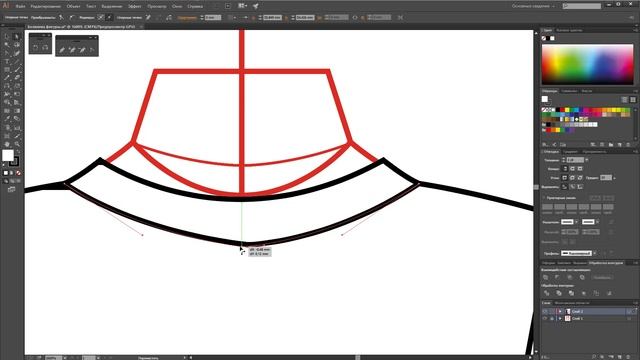Click the Expand button in Pathfinder panel
This screenshot has width=640, height=360.
(602, 278)
